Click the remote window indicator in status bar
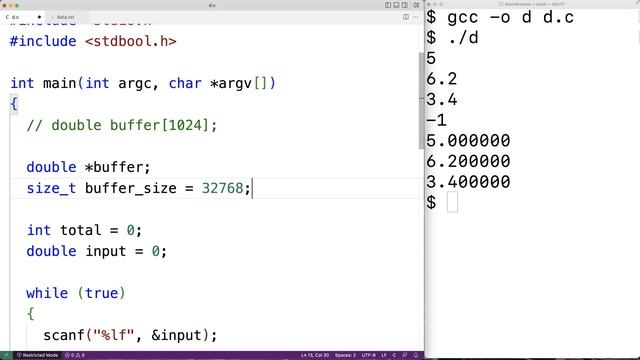 coord(6,355)
